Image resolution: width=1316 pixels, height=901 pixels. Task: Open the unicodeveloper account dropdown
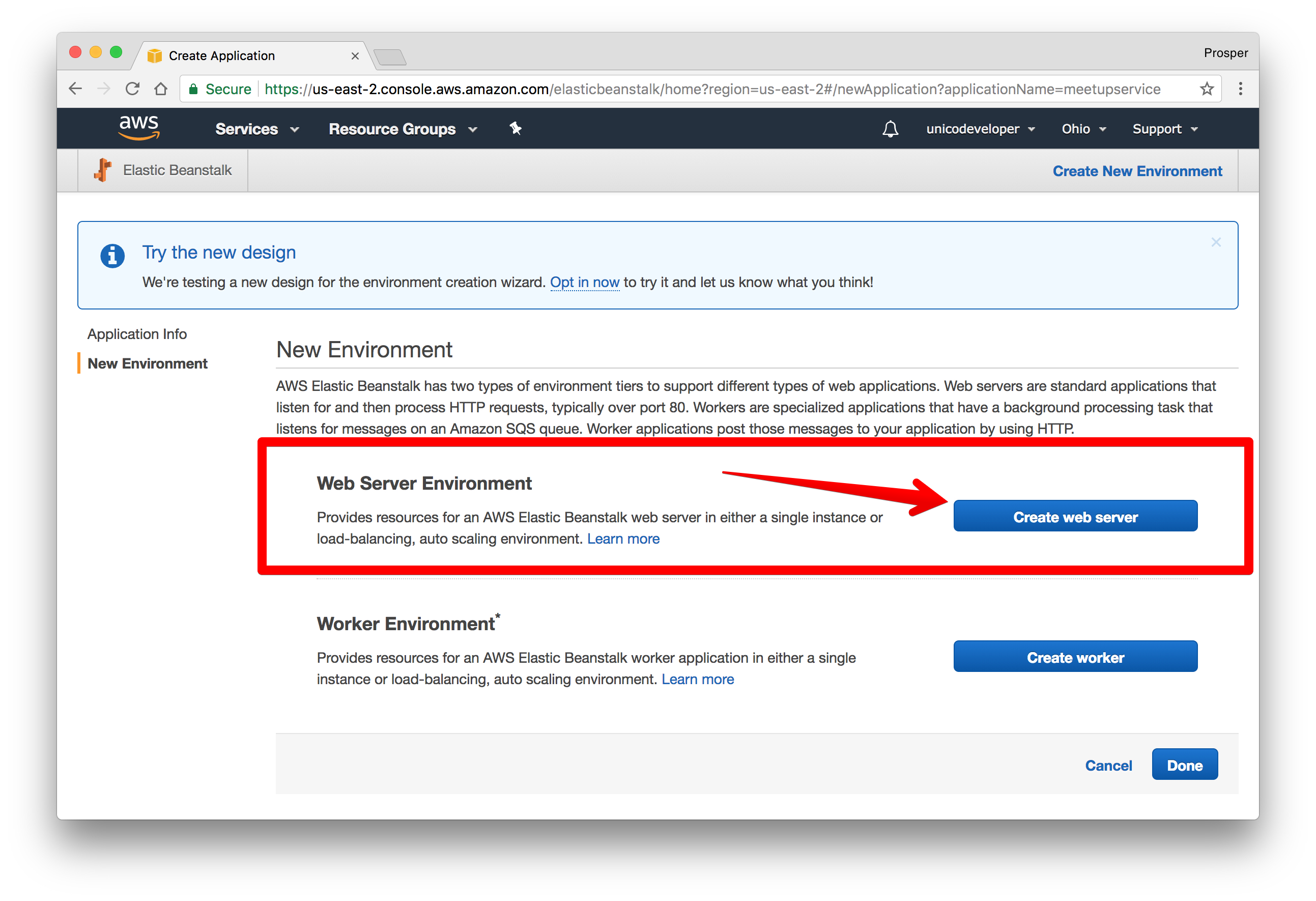point(980,129)
